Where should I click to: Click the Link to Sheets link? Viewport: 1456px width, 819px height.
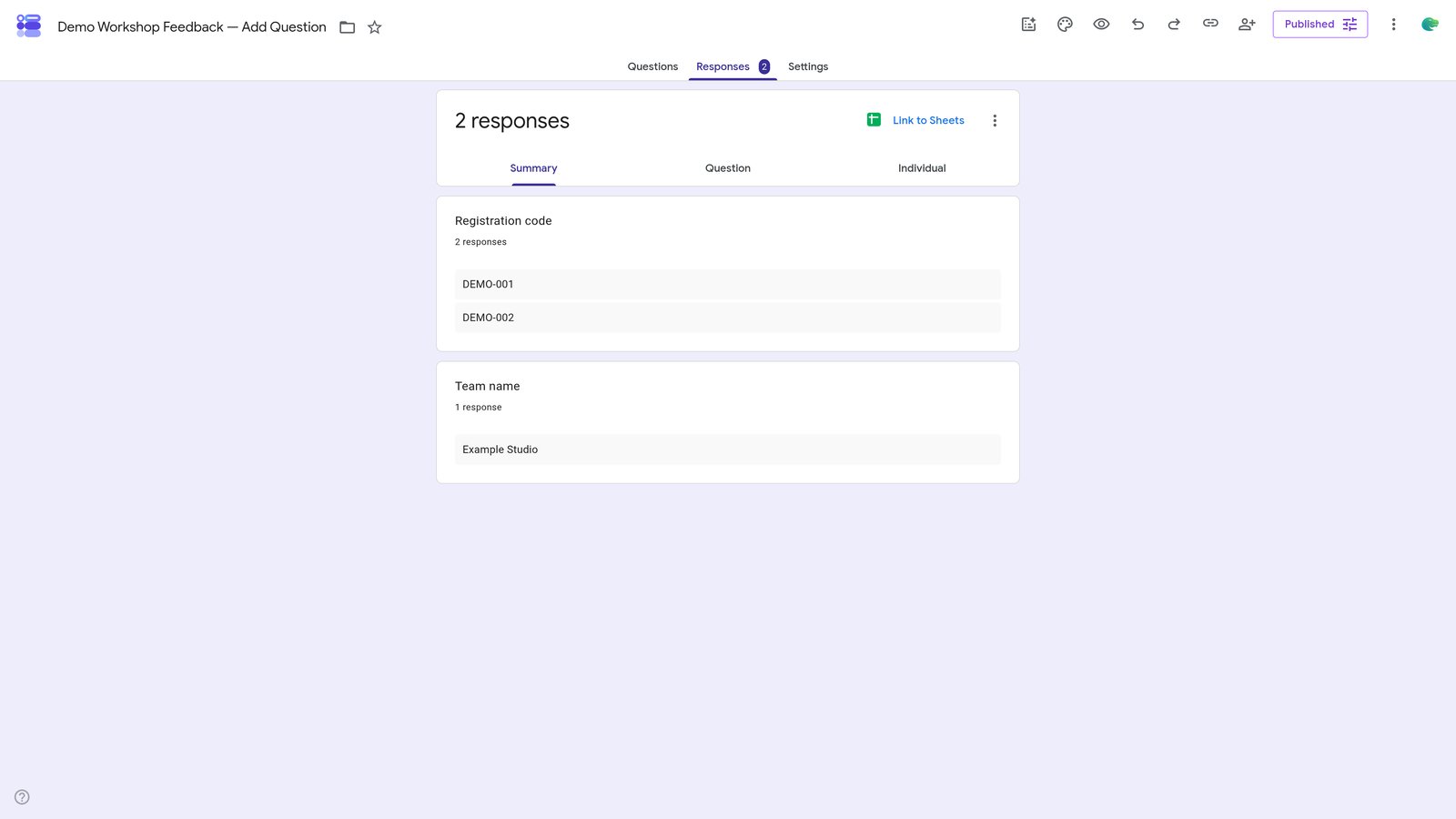click(x=928, y=120)
